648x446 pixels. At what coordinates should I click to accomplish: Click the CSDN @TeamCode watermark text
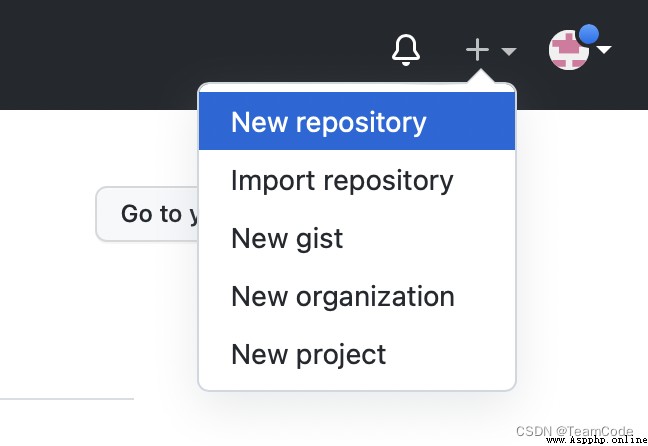(574, 431)
